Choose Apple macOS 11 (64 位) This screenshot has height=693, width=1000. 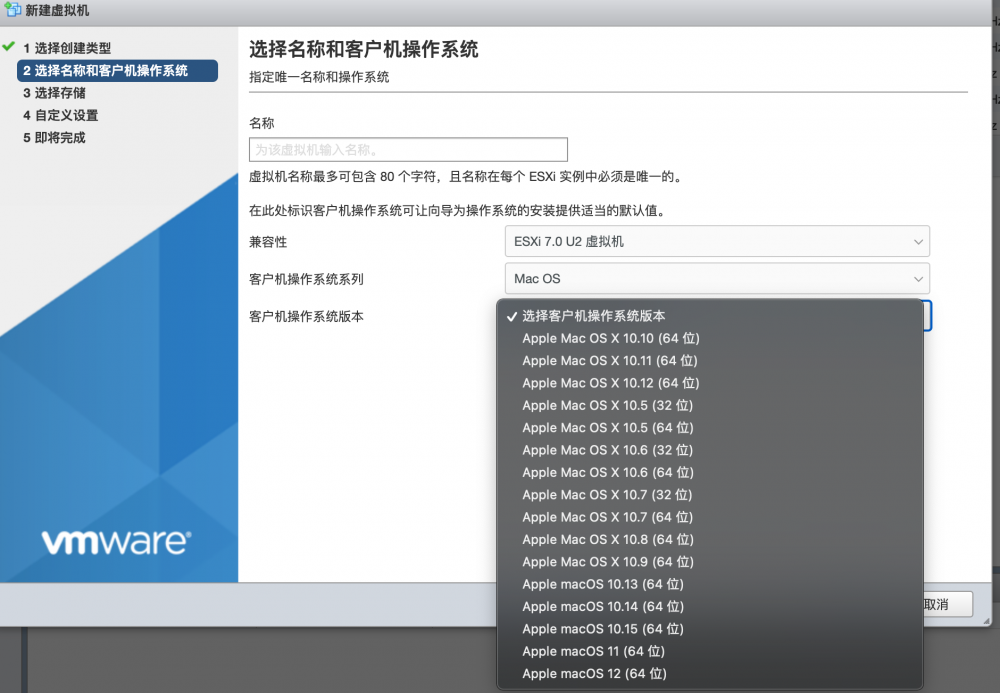click(710, 651)
